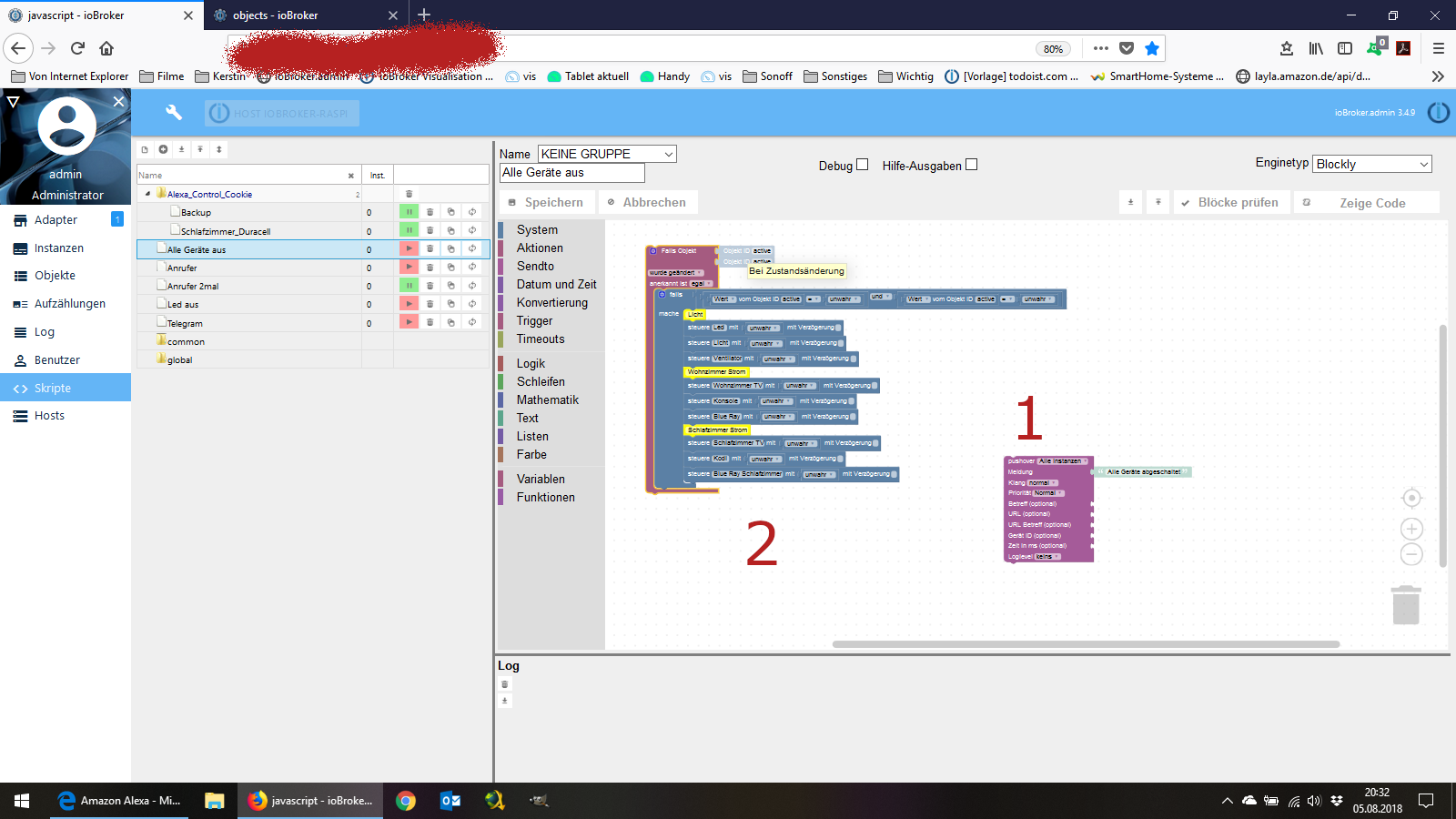
Task: Collapse the Alexa_Control_Cookie folder tree arrow
Action: pyautogui.click(x=147, y=194)
